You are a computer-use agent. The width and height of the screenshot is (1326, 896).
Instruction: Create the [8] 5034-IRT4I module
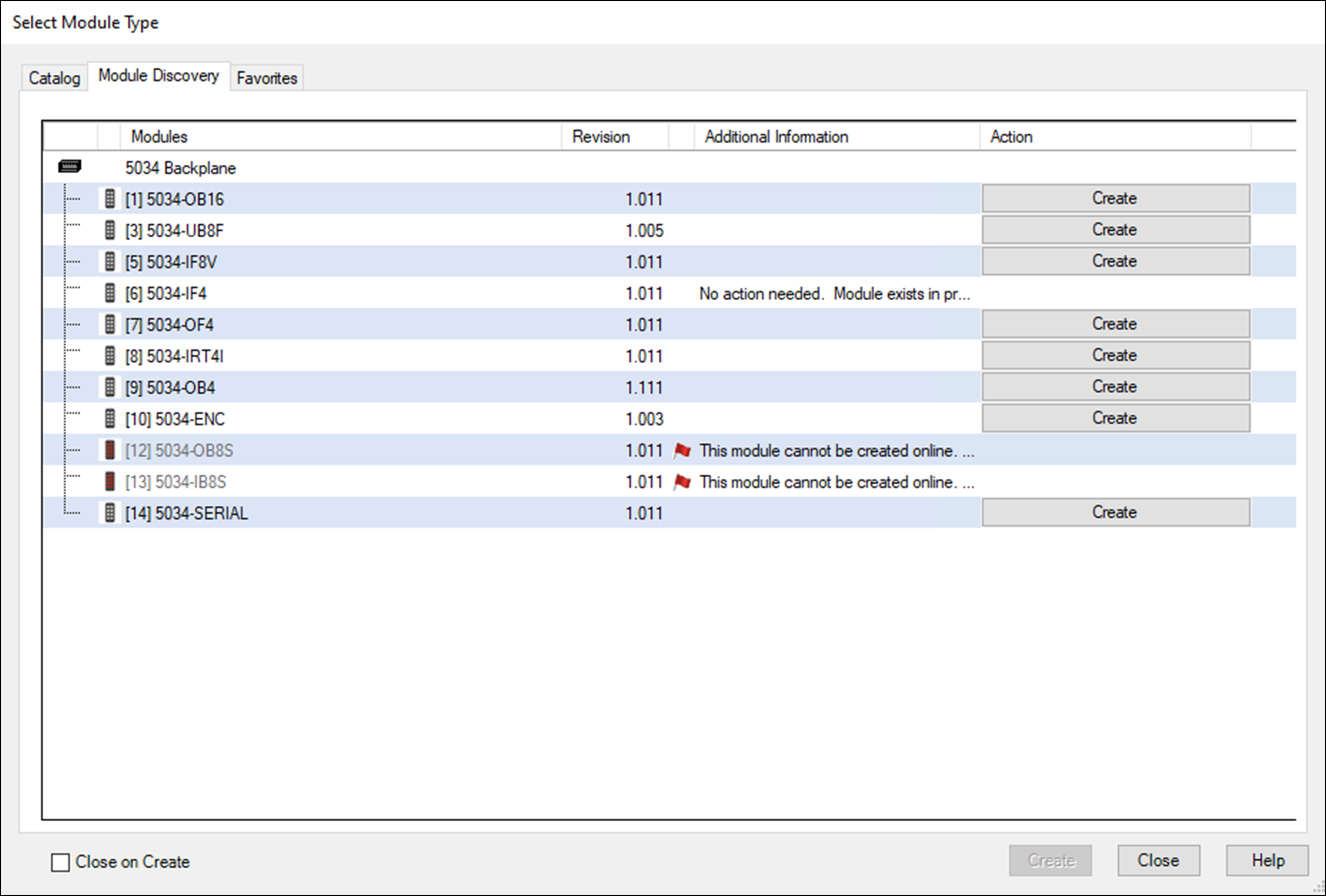1116,355
